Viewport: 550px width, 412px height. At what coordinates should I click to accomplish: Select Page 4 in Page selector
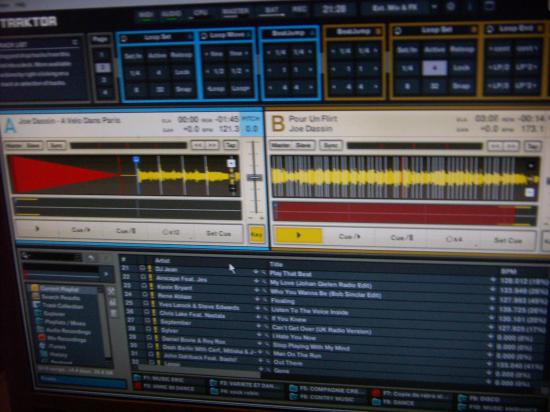point(104,93)
